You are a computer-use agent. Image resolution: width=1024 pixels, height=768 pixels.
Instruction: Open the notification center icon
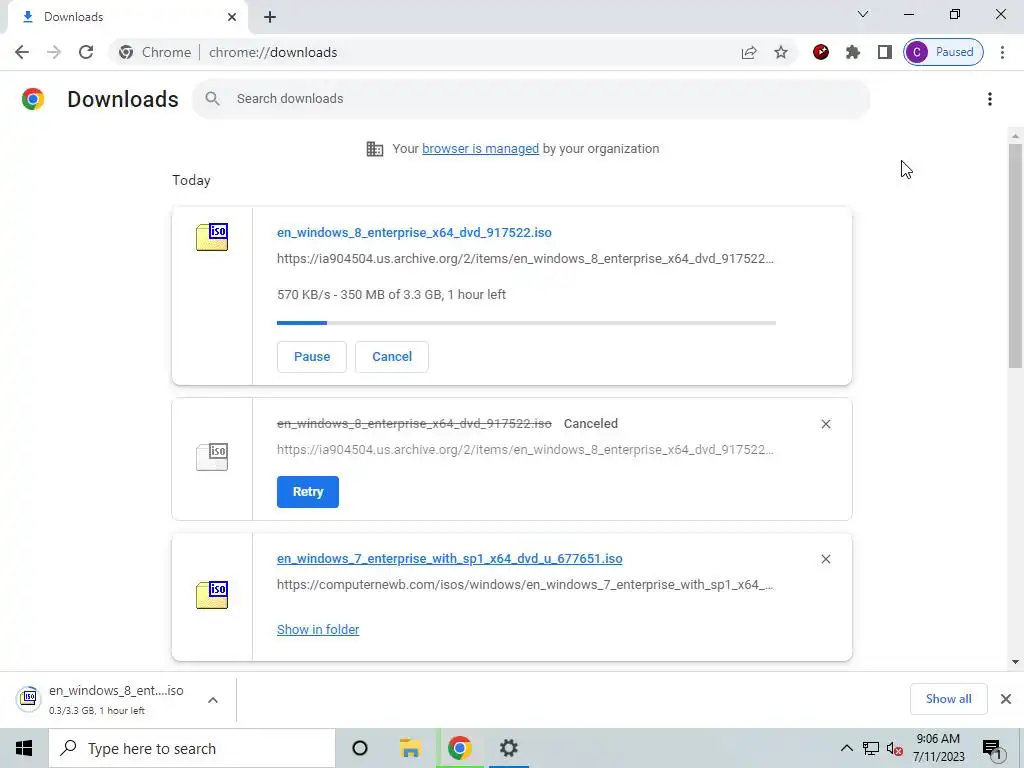click(x=993, y=748)
